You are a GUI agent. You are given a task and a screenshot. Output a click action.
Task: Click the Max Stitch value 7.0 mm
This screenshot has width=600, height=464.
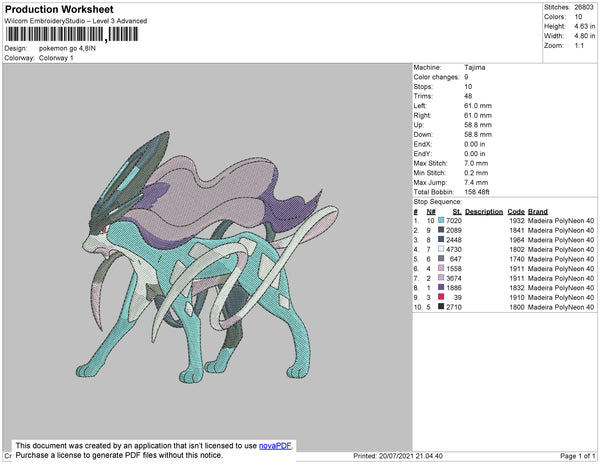(x=476, y=163)
